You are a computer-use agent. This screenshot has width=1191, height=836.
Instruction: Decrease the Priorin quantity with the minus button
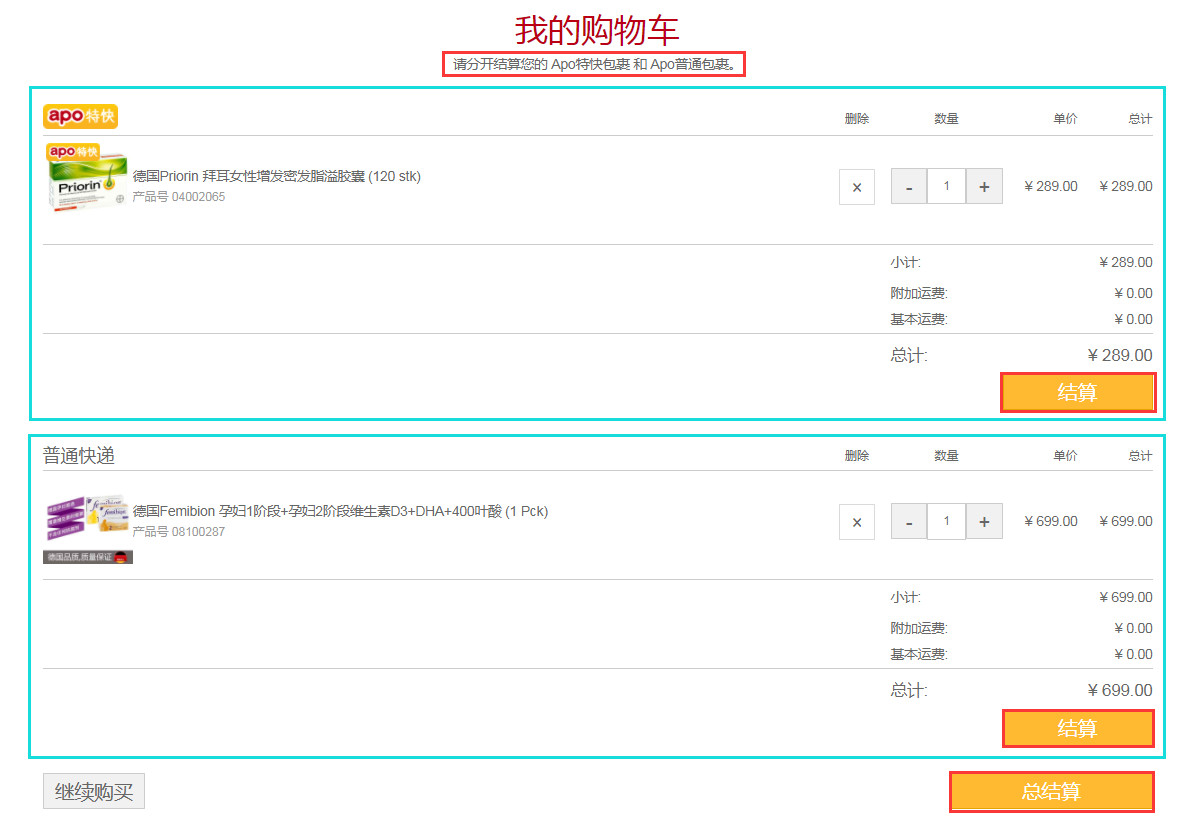[x=908, y=187]
